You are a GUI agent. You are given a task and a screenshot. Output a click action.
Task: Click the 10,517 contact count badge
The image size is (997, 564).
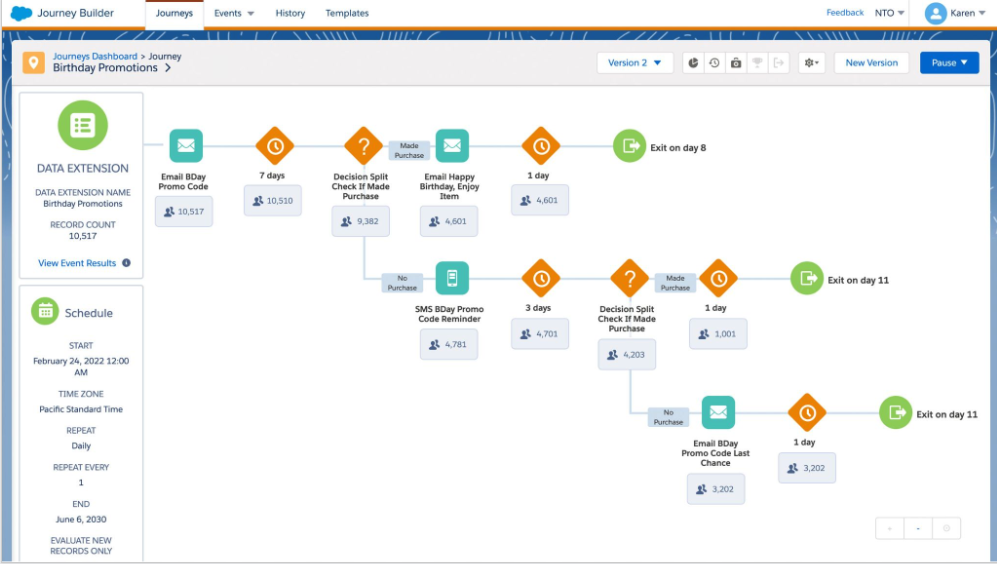(184, 211)
